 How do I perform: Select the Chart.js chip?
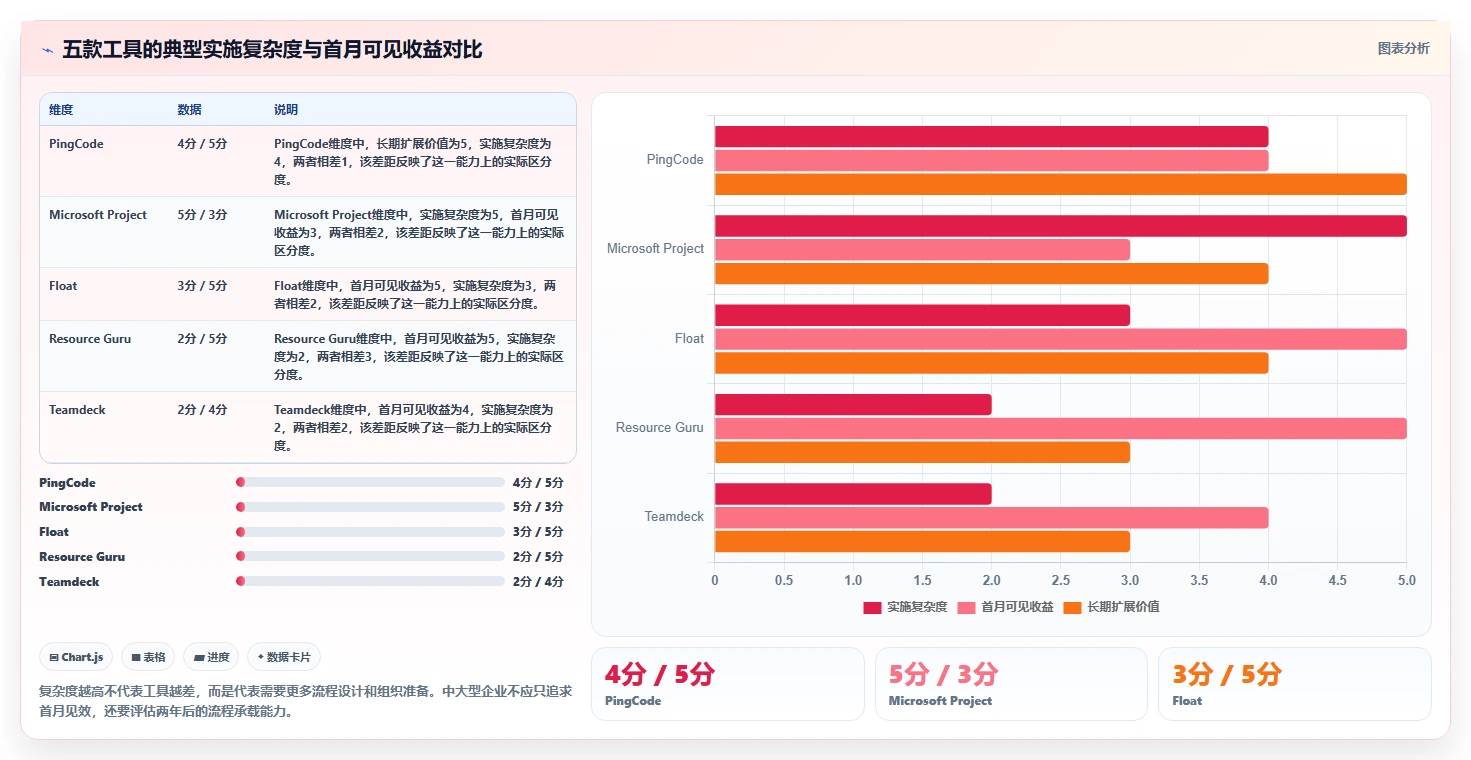click(77, 657)
